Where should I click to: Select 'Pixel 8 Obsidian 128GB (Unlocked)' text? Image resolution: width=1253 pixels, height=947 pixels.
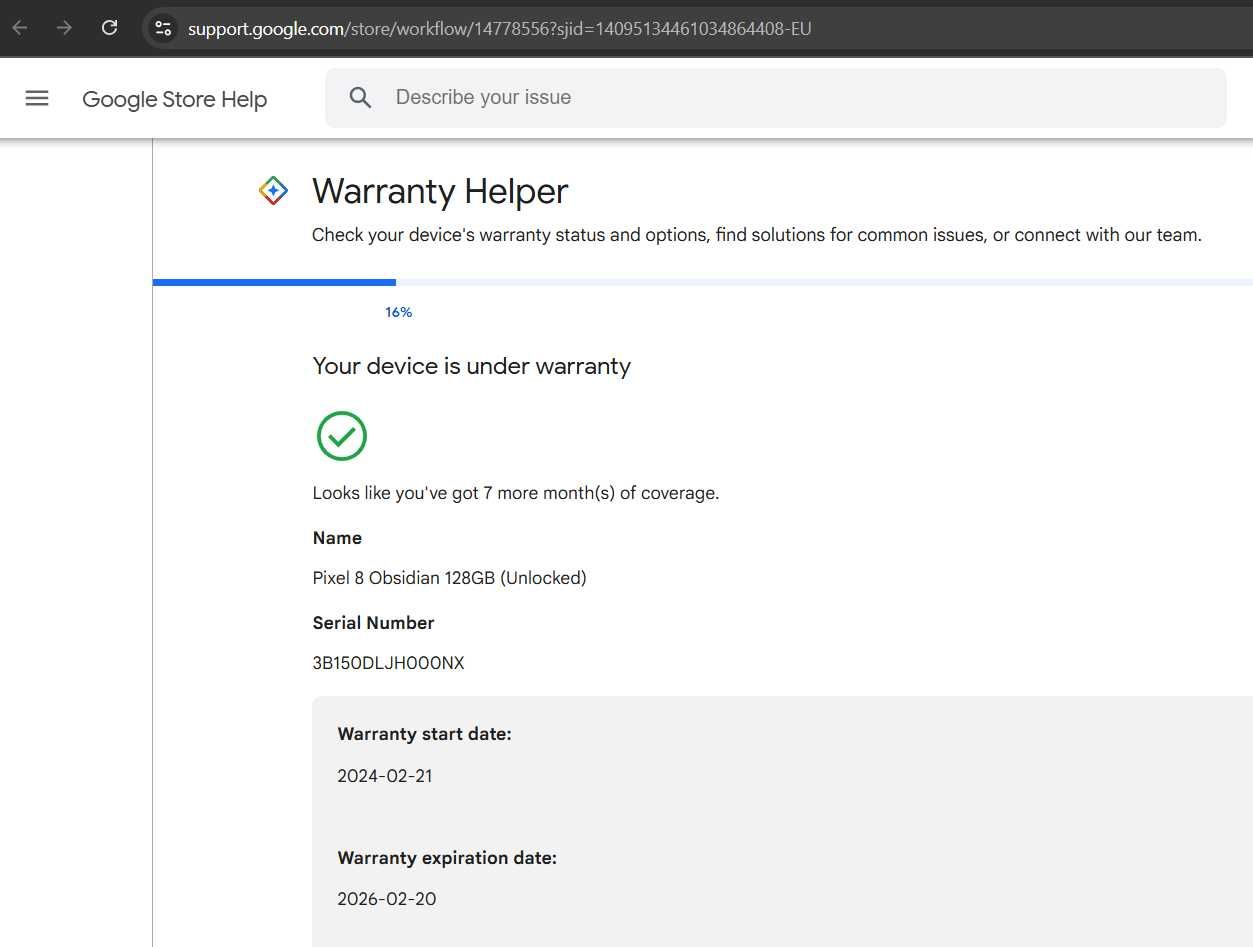[449, 578]
